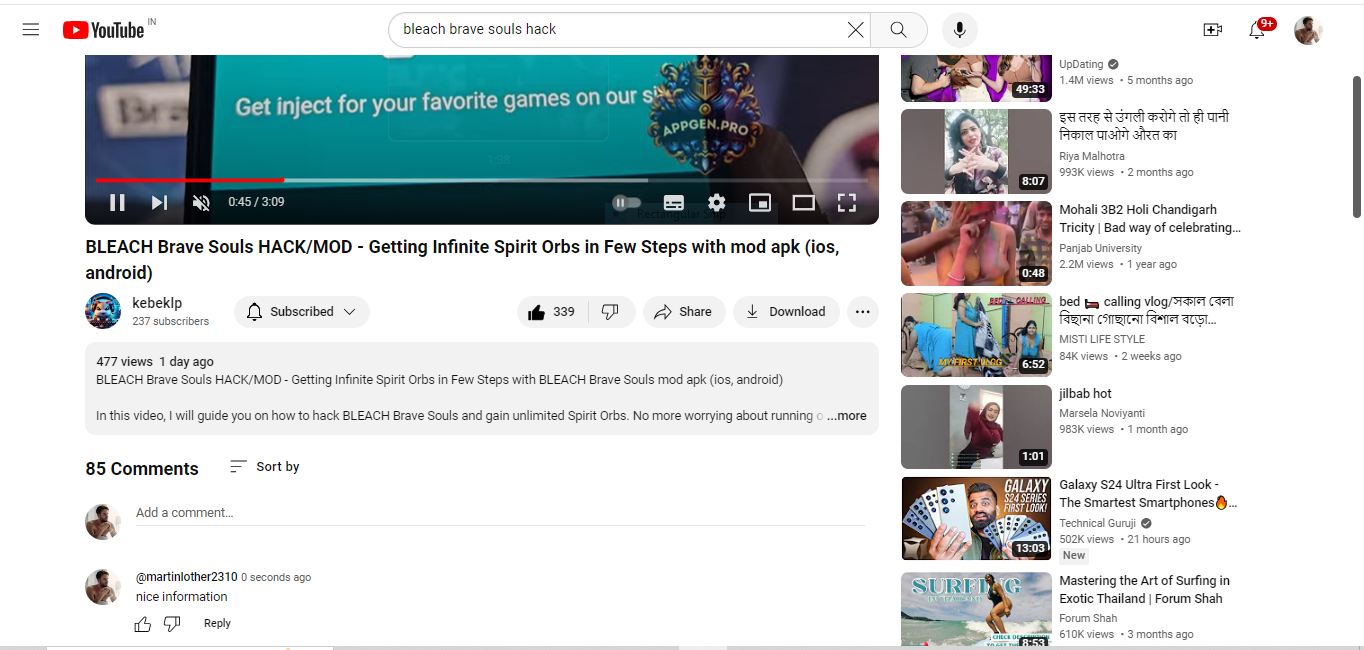
Task: Toggle subtitles/closed captions
Action: 674,203
